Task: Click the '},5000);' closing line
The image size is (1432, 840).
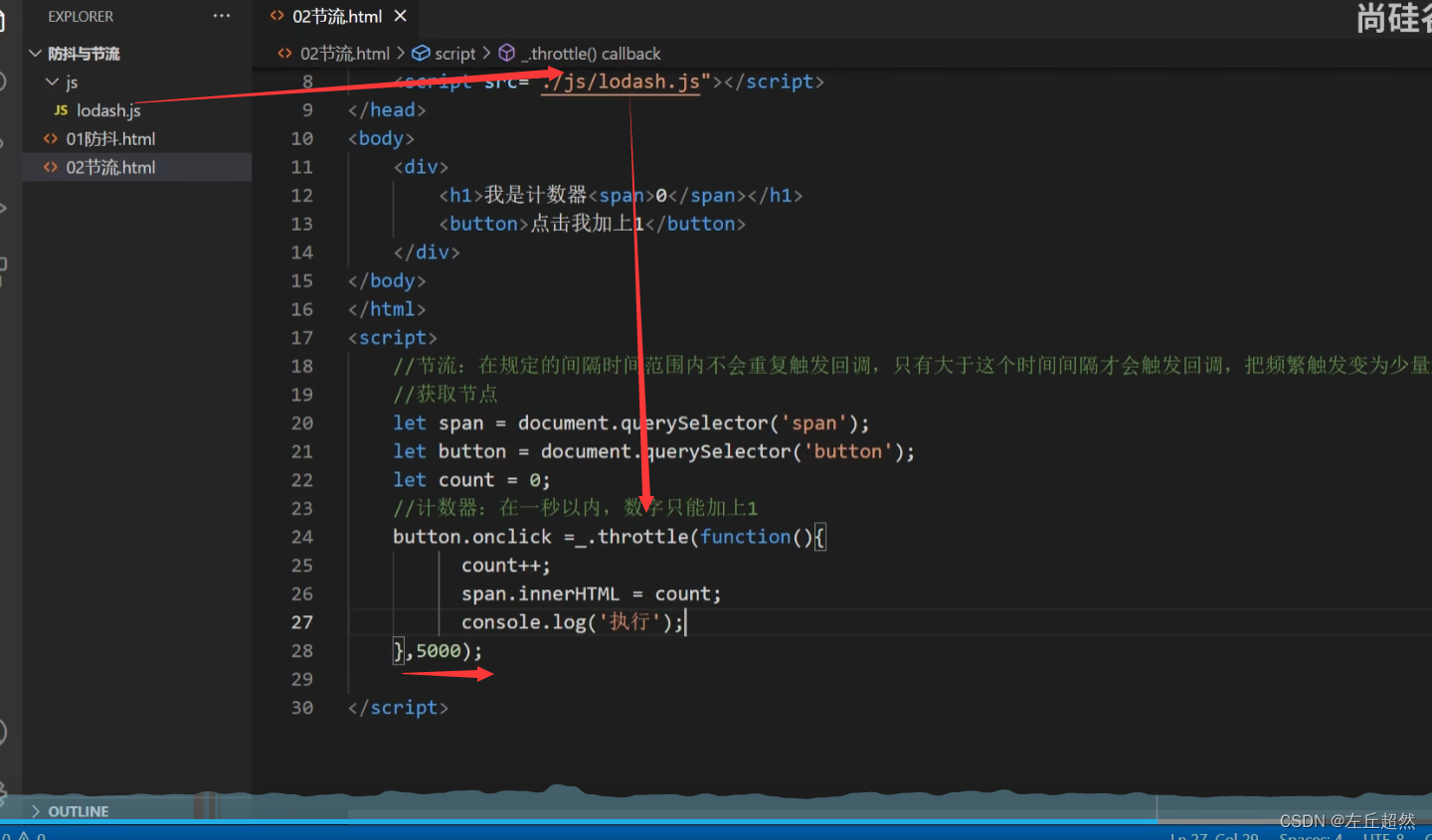Action: point(438,651)
